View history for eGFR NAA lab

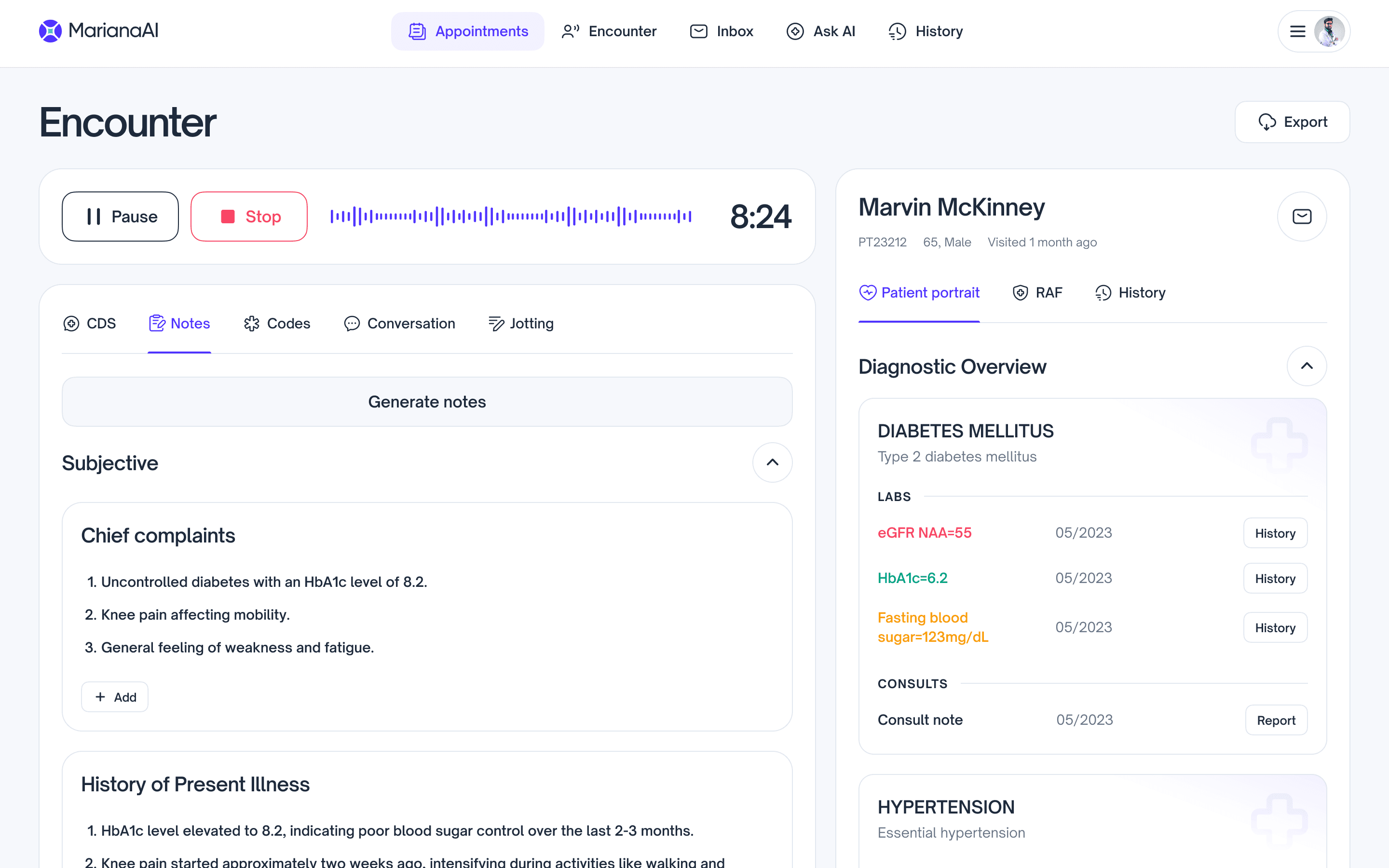(x=1275, y=533)
